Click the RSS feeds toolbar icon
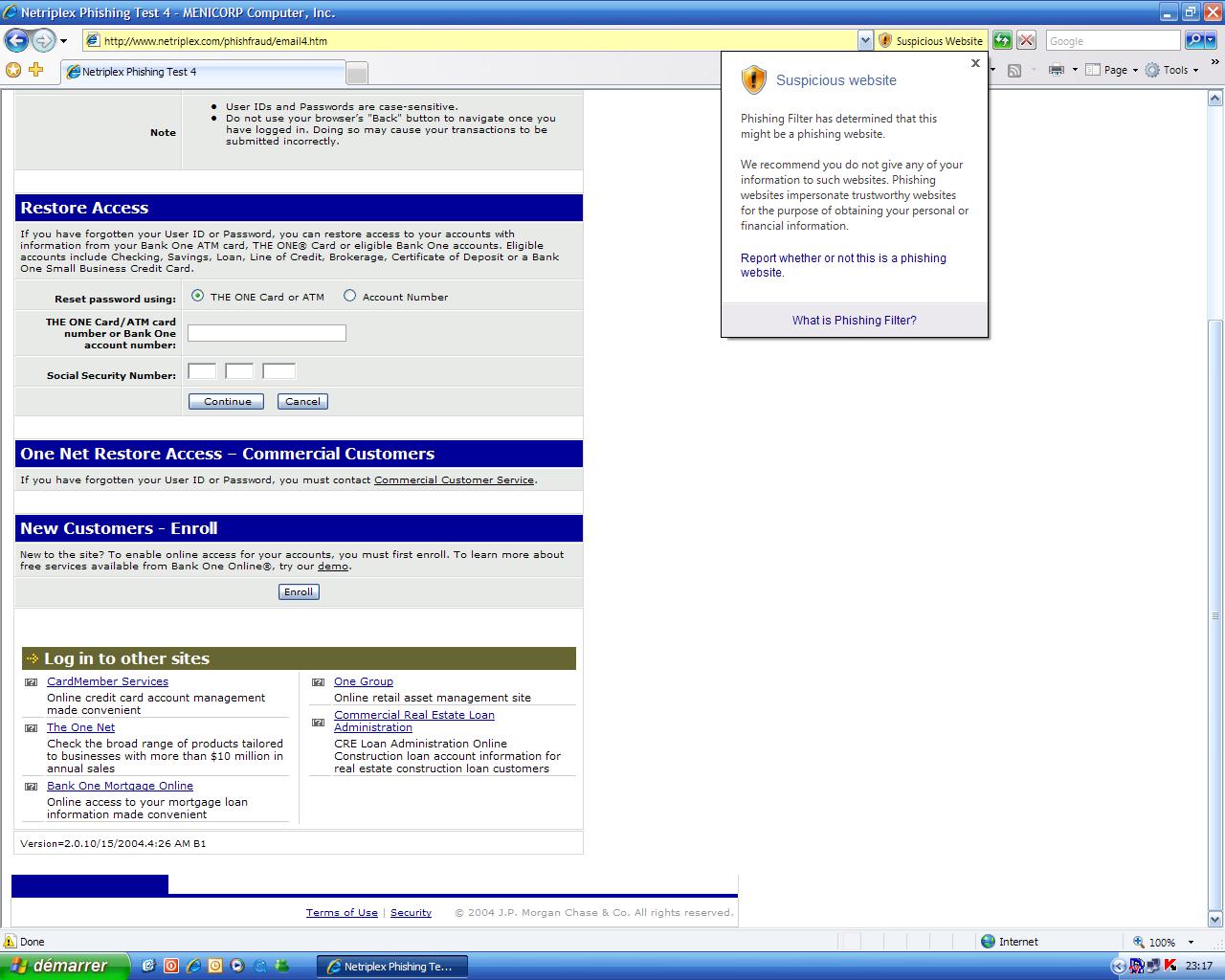The height and width of the screenshot is (980, 1225). point(1014,70)
